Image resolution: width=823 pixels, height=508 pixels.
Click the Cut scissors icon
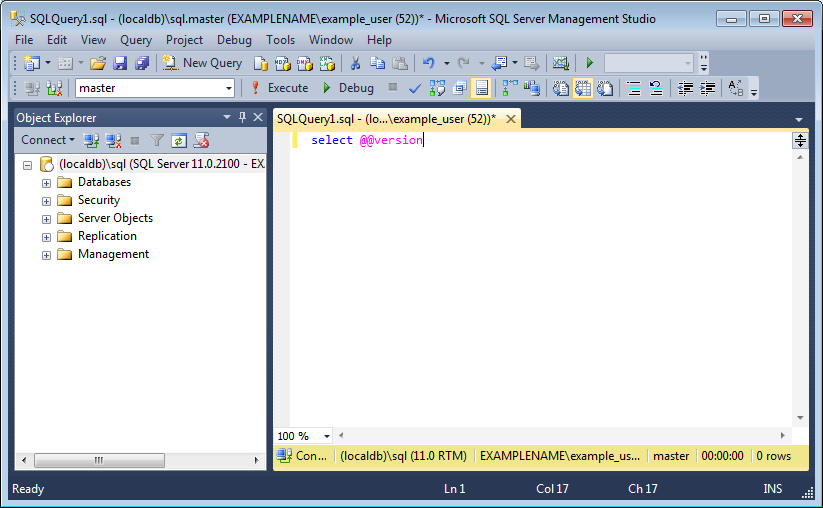pyautogui.click(x=355, y=64)
